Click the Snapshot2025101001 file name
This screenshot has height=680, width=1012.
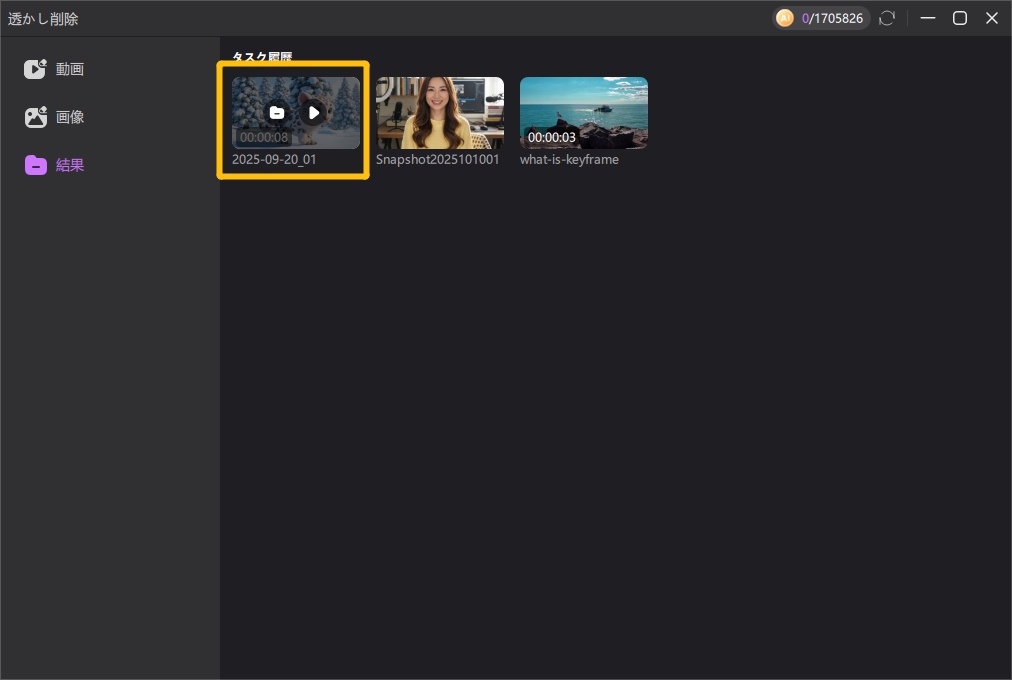[x=437, y=159]
